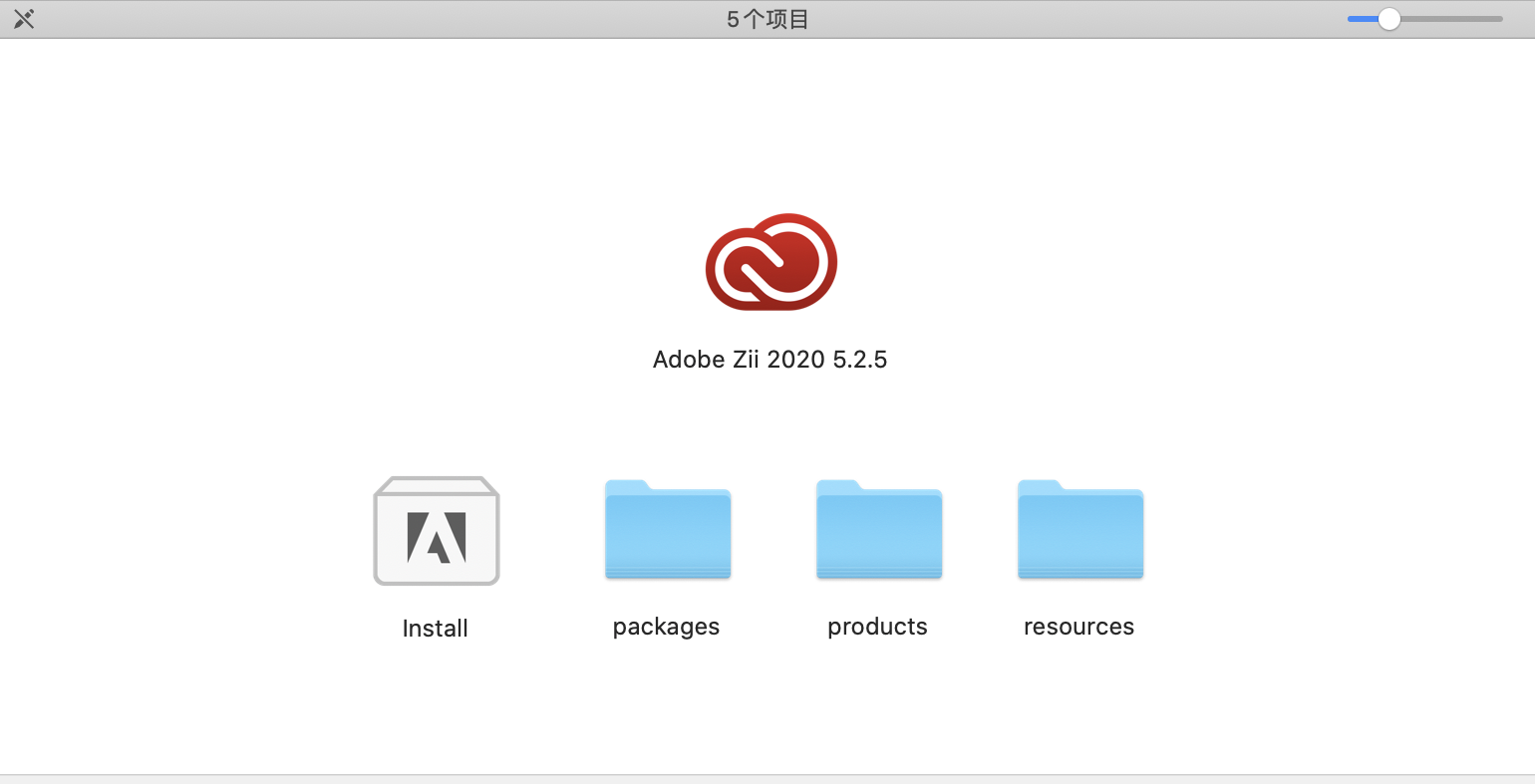Click the "Install" file name label
The height and width of the screenshot is (784, 1535).
[435, 629]
